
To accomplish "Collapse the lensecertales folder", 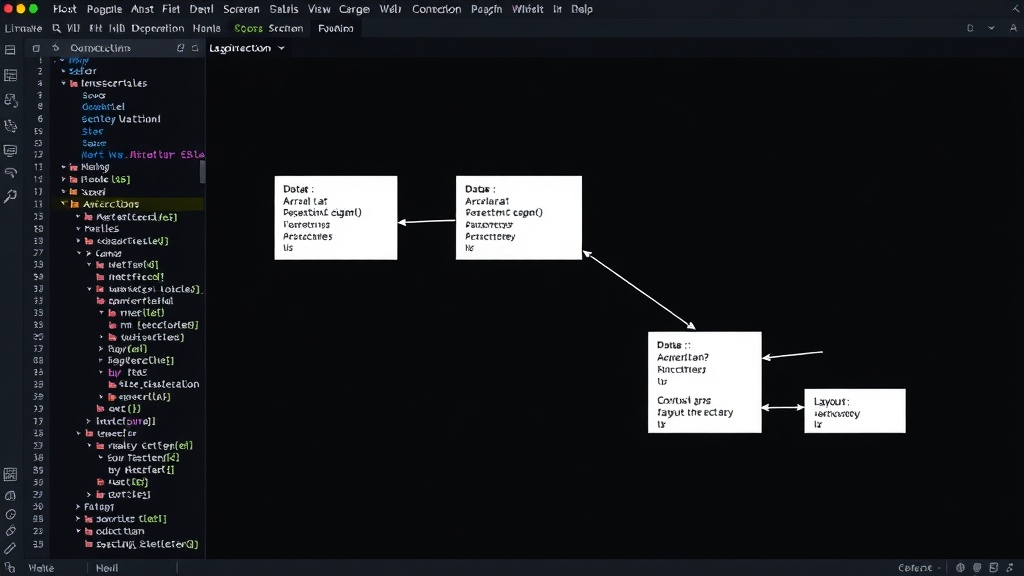I will click(63, 84).
